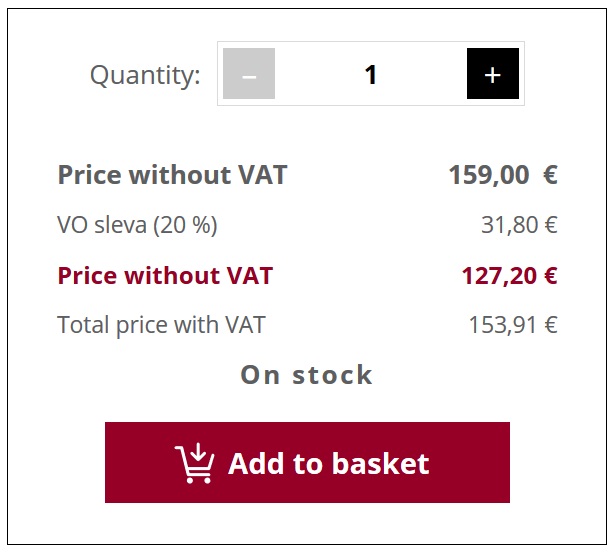
Task: Increase quantity with the black plus button
Action: pyautogui.click(x=493, y=73)
